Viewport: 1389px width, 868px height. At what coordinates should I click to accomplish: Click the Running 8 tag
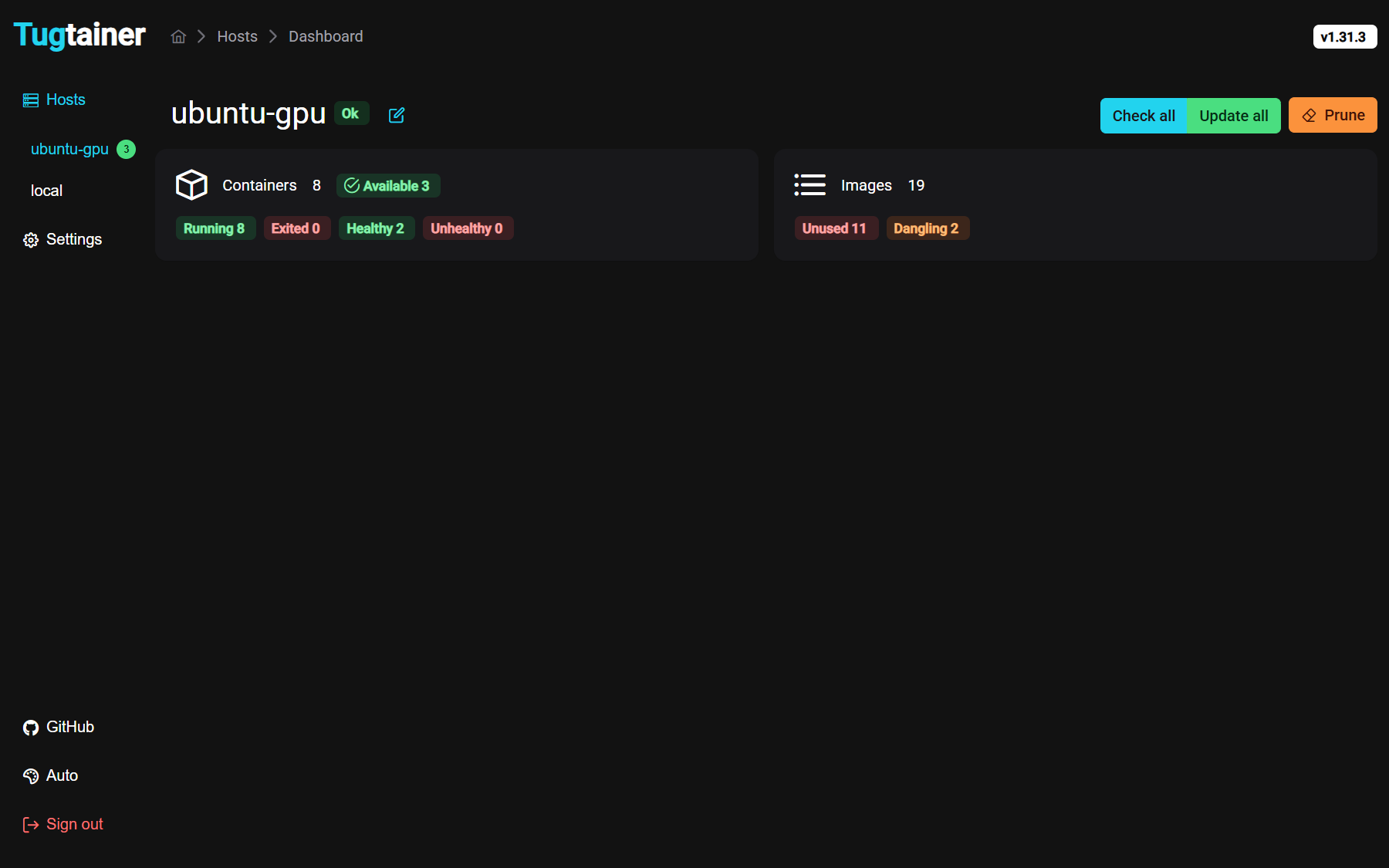pyautogui.click(x=215, y=228)
